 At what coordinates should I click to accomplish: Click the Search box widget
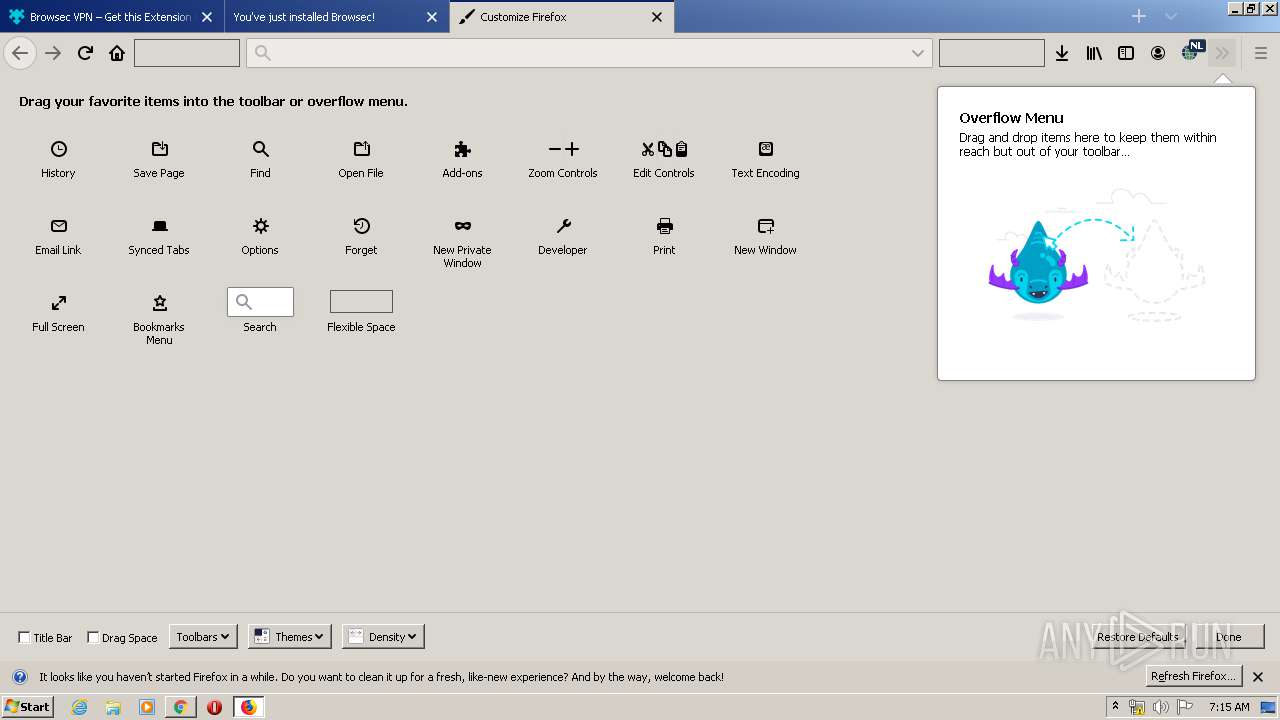pos(260,301)
